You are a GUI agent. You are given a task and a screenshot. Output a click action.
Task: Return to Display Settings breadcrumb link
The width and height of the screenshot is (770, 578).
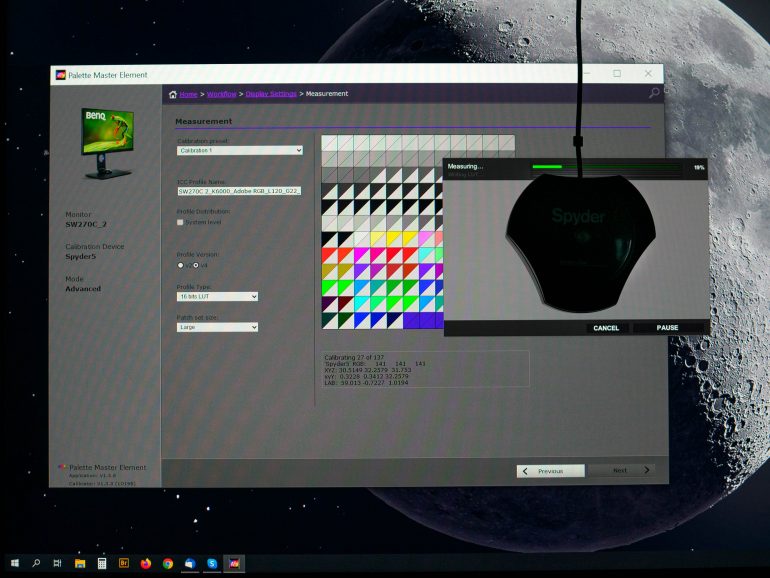tap(271, 94)
